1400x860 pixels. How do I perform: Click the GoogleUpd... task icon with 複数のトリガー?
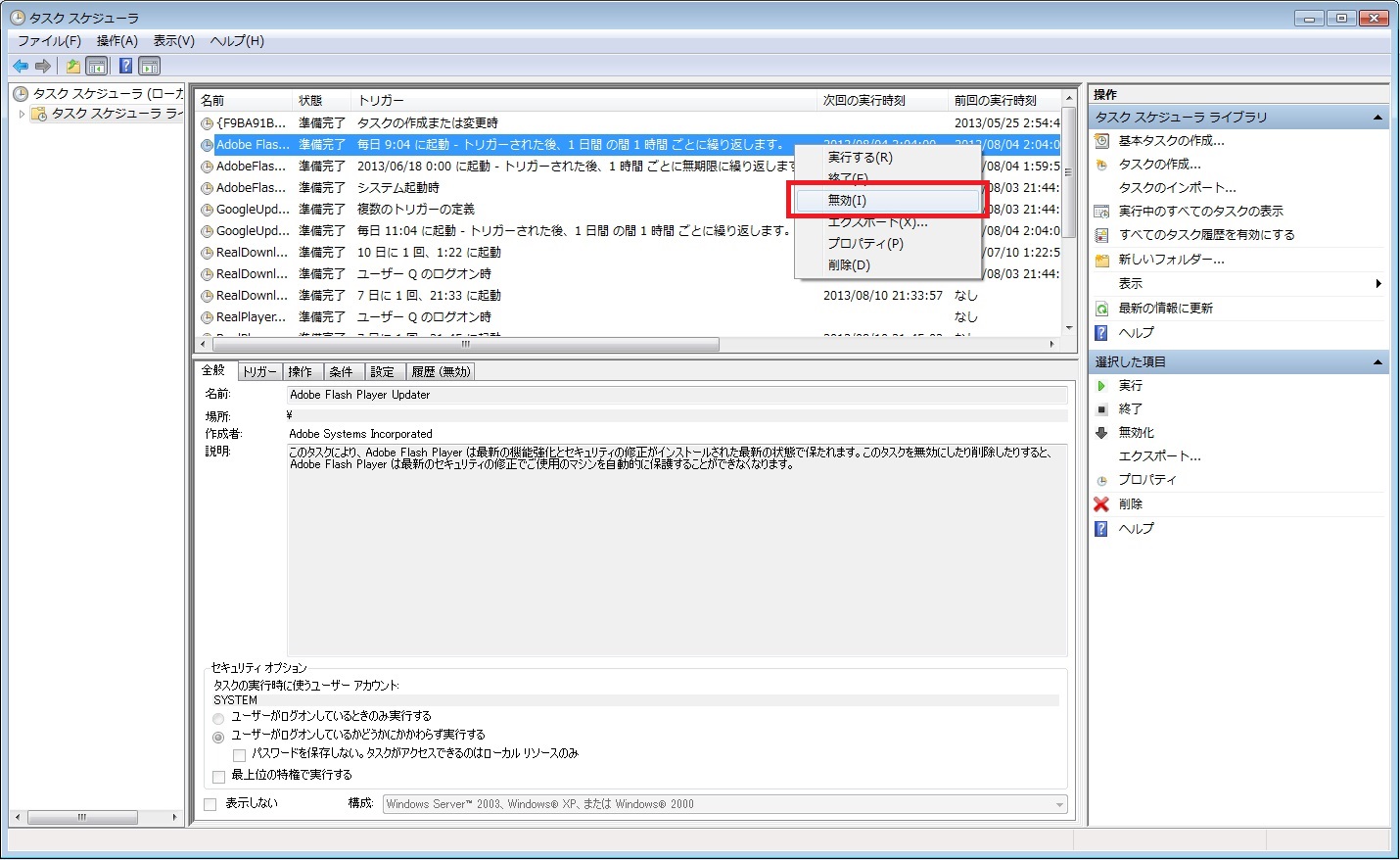[x=207, y=210]
